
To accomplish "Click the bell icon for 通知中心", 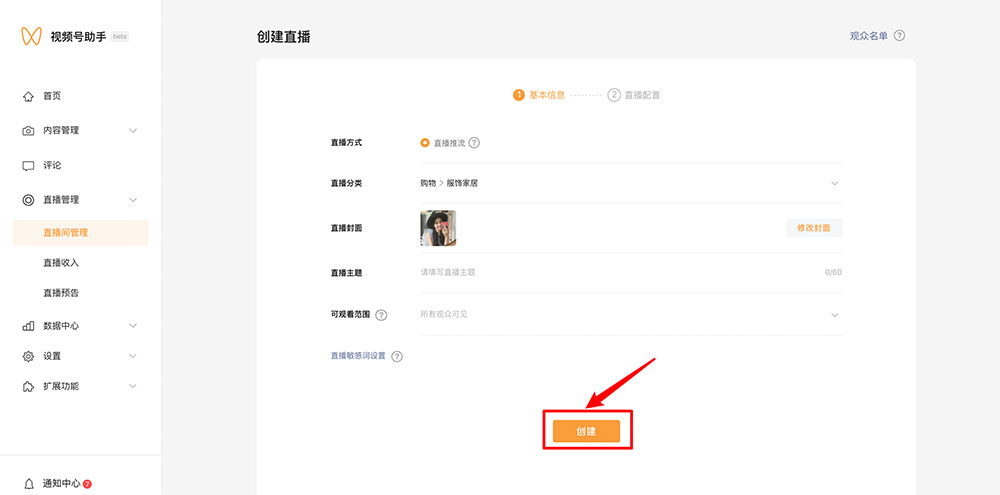I will tap(28, 484).
